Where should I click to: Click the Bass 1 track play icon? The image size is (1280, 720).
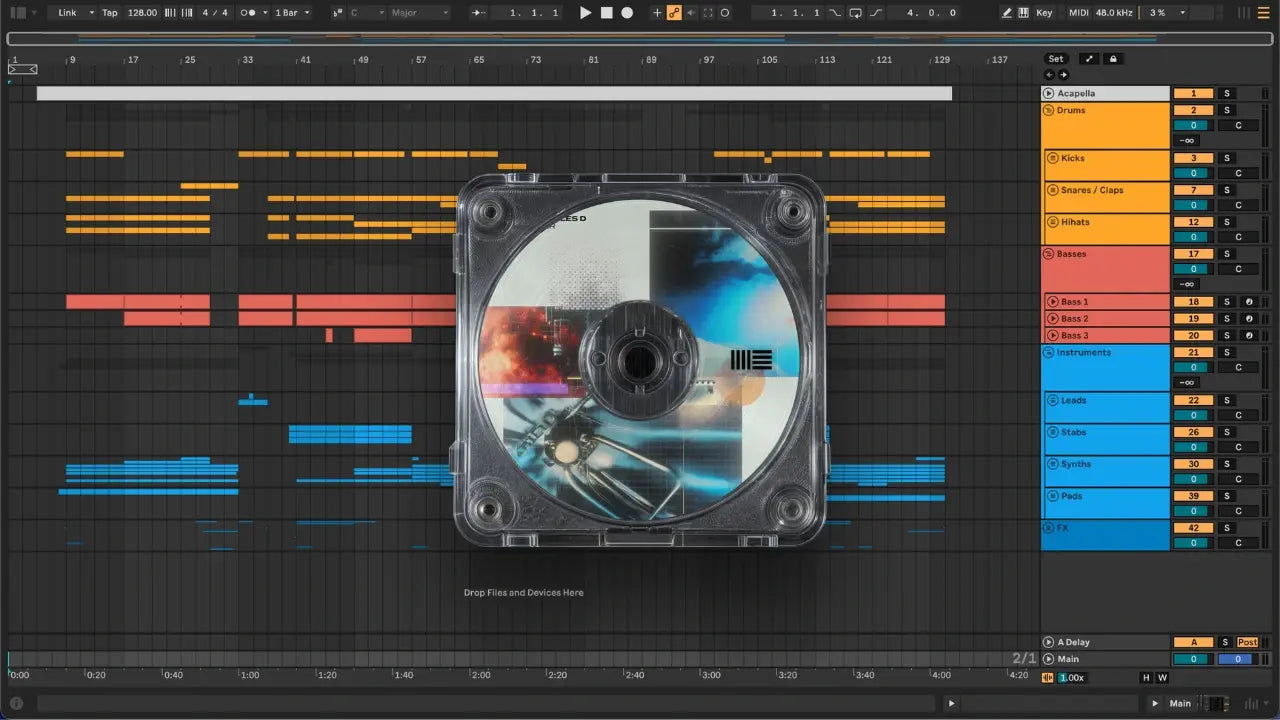click(1052, 302)
